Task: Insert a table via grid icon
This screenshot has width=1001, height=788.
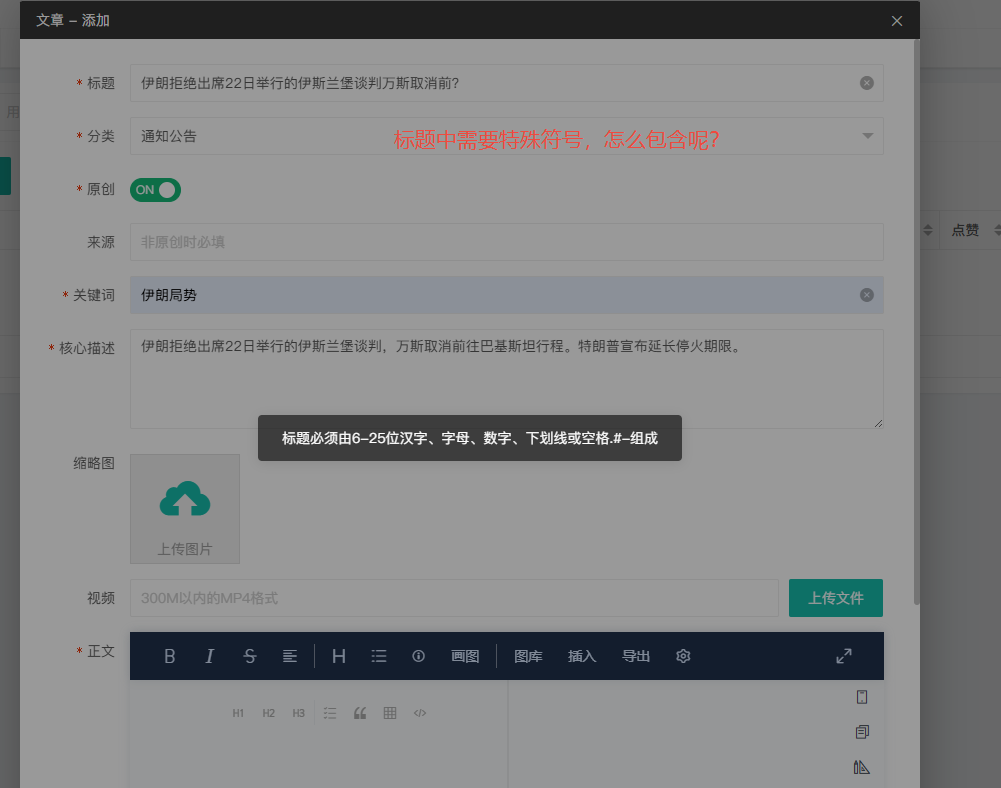Action: click(390, 713)
